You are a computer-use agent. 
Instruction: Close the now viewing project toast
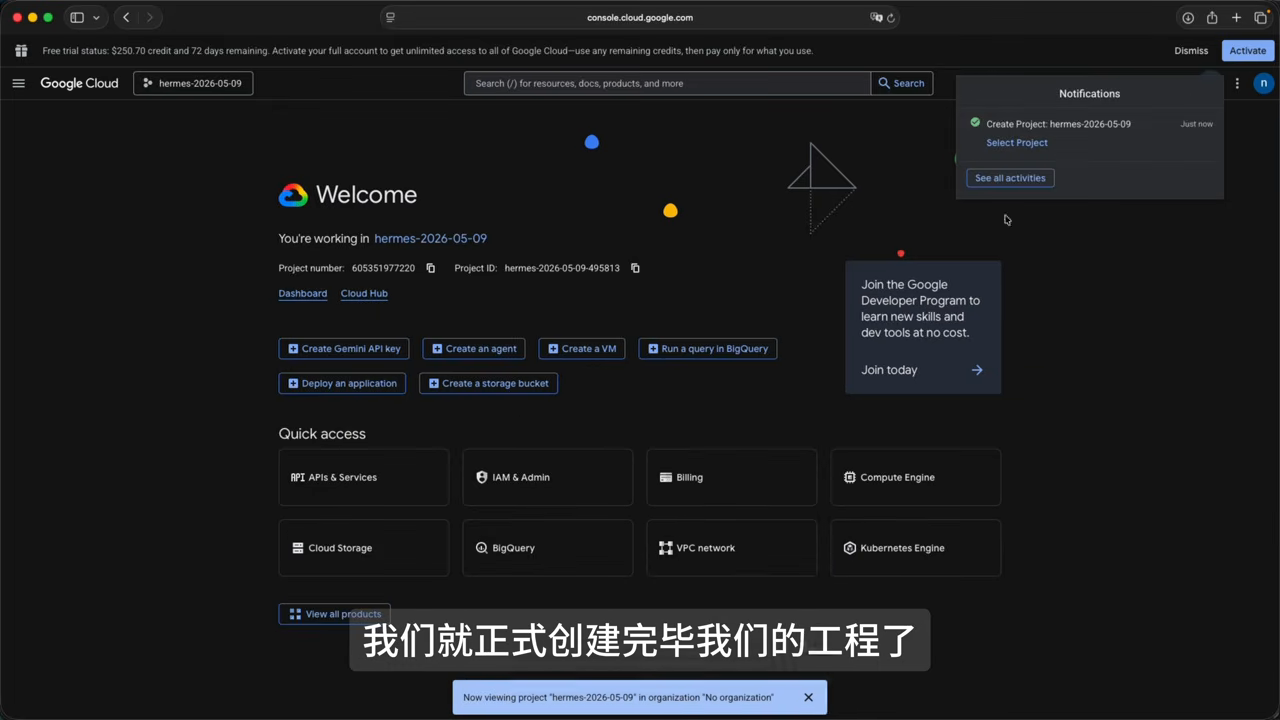point(808,697)
